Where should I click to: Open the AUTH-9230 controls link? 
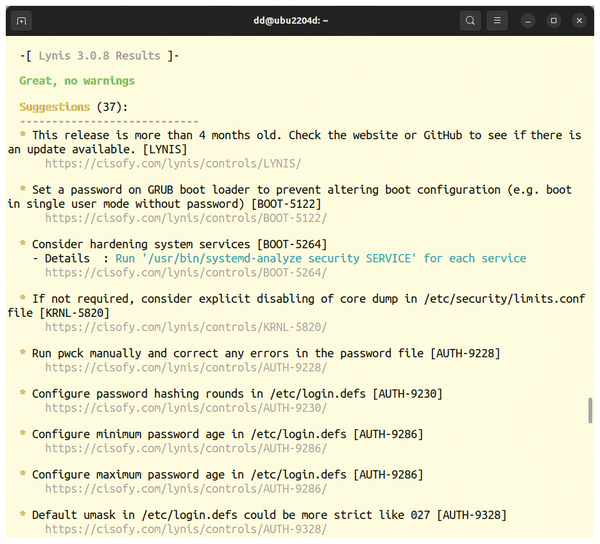(186, 408)
